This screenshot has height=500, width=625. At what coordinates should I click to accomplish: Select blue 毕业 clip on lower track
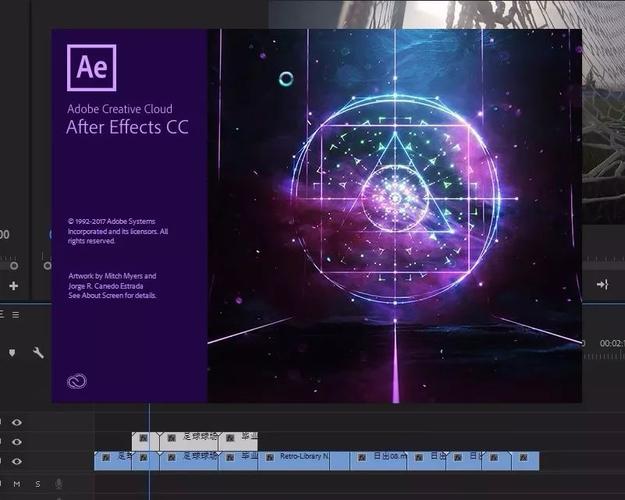[x=238, y=461]
